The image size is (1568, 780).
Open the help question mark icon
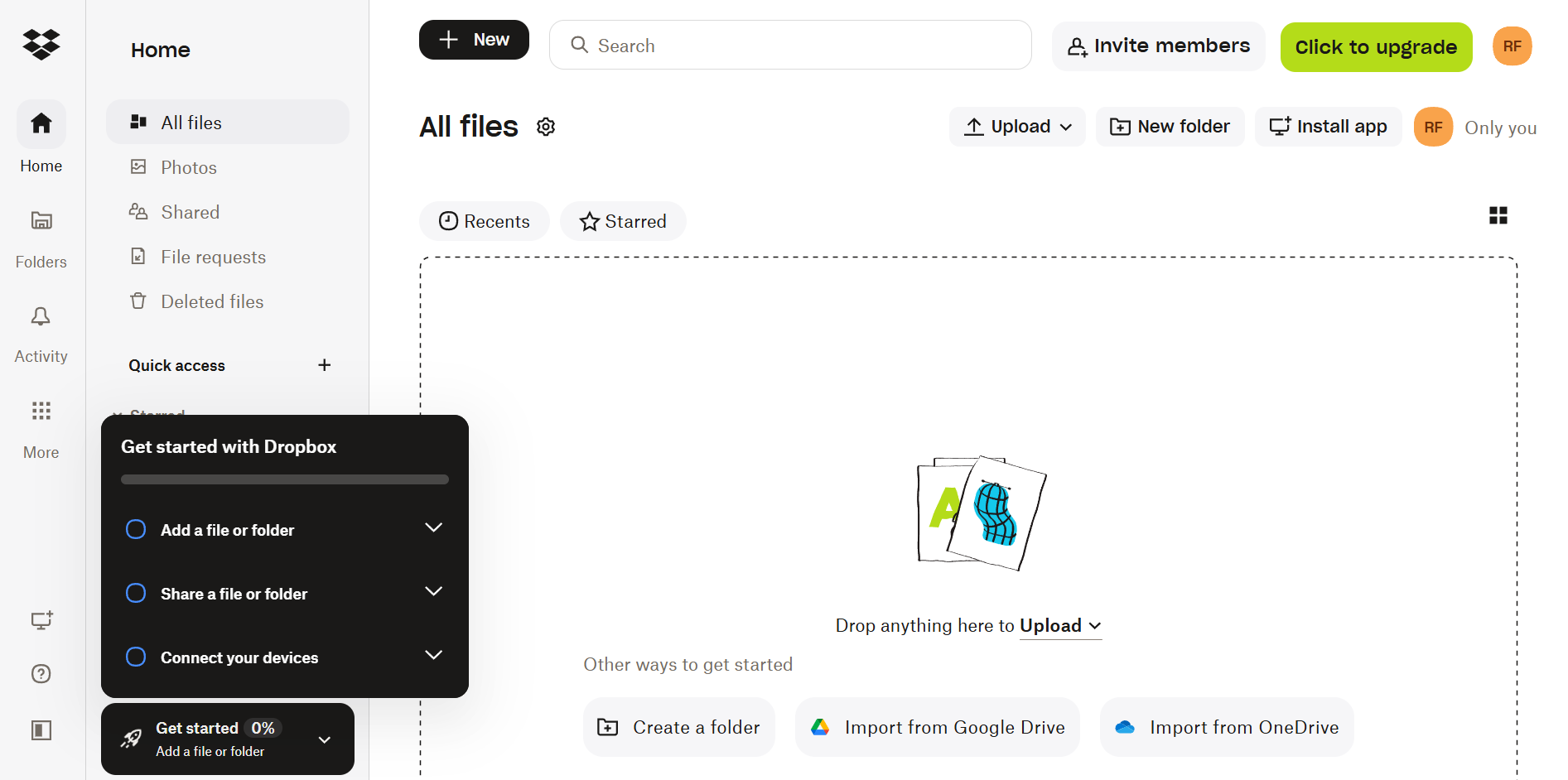tap(41, 674)
